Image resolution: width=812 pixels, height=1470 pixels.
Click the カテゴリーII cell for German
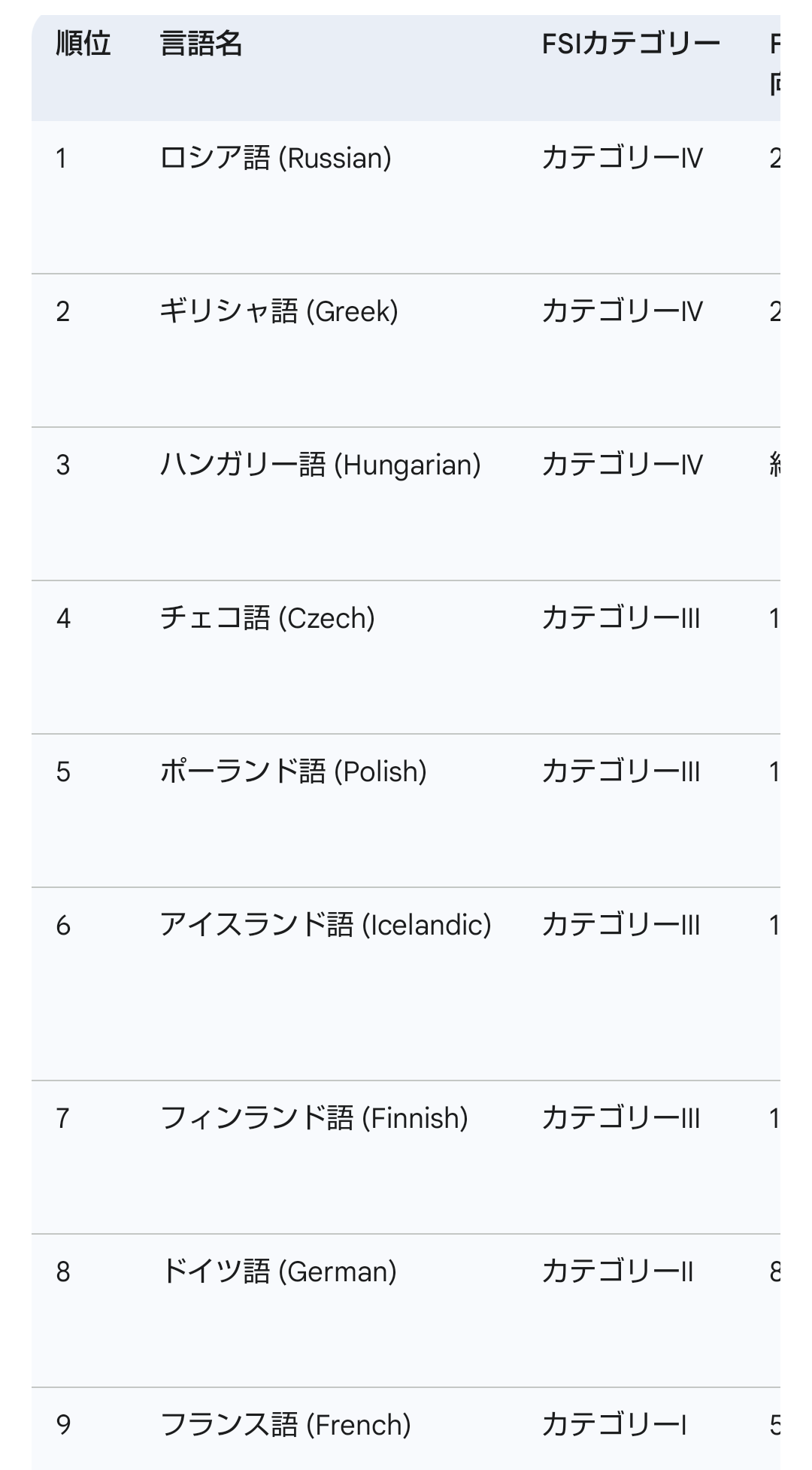pyautogui.click(x=617, y=1271)
